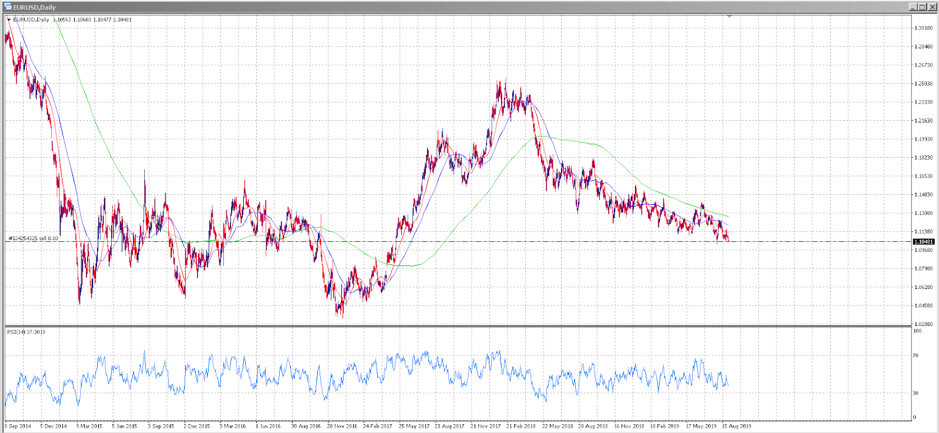Click the 3 Sep 2015 date label

click(160, 428)
